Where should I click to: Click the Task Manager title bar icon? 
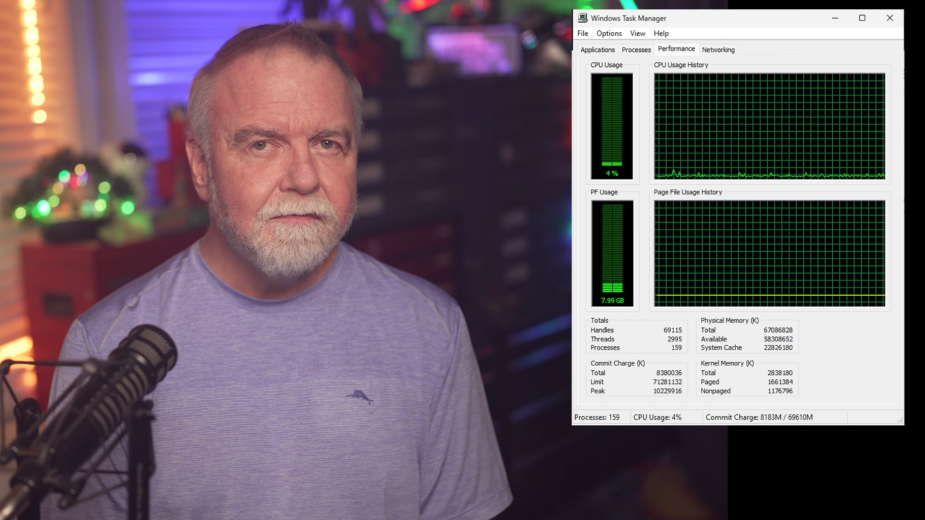pyautogui.click(x=583, y=18)
